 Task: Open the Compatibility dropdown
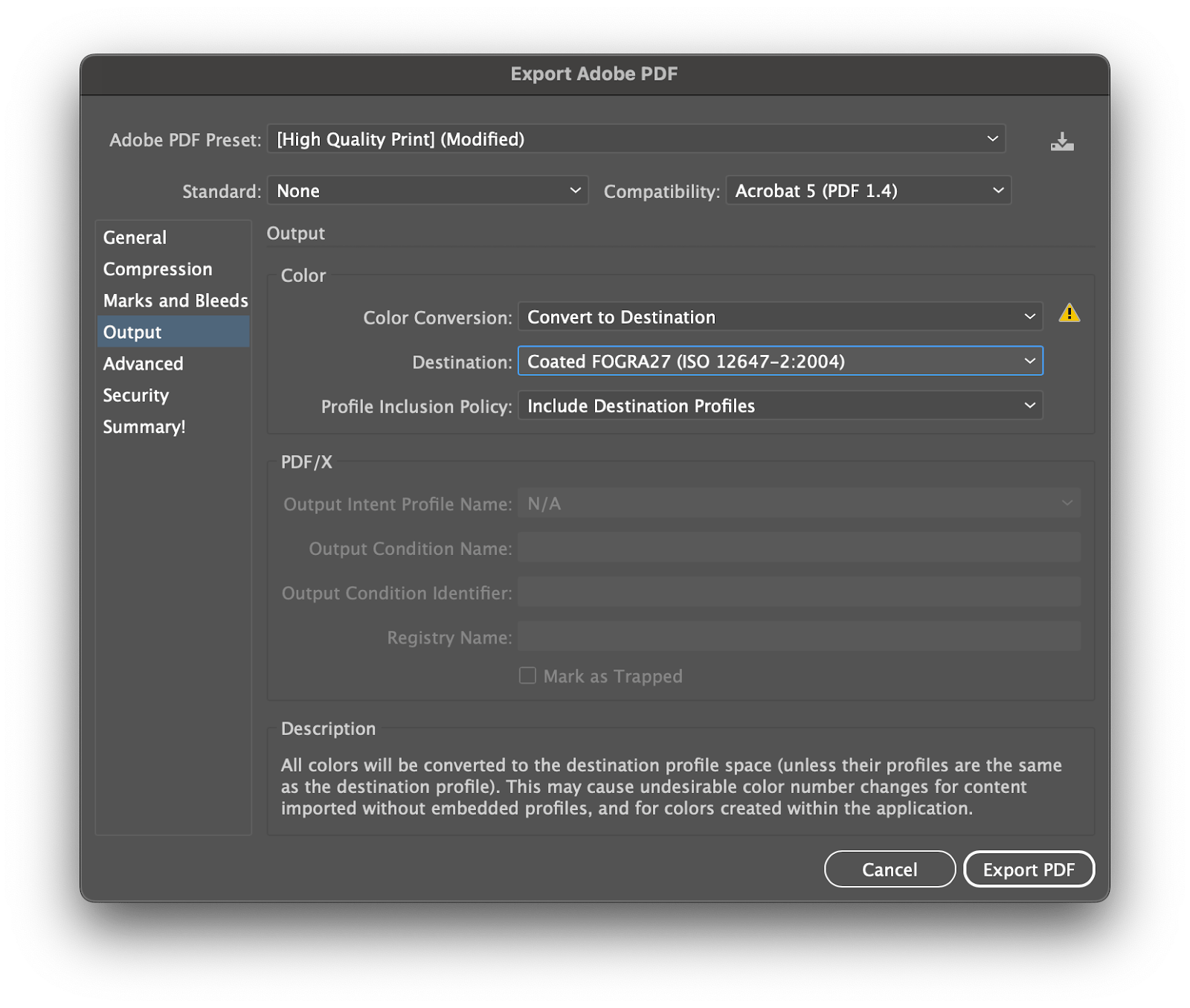pyautogui.click(x=868, y=190)
